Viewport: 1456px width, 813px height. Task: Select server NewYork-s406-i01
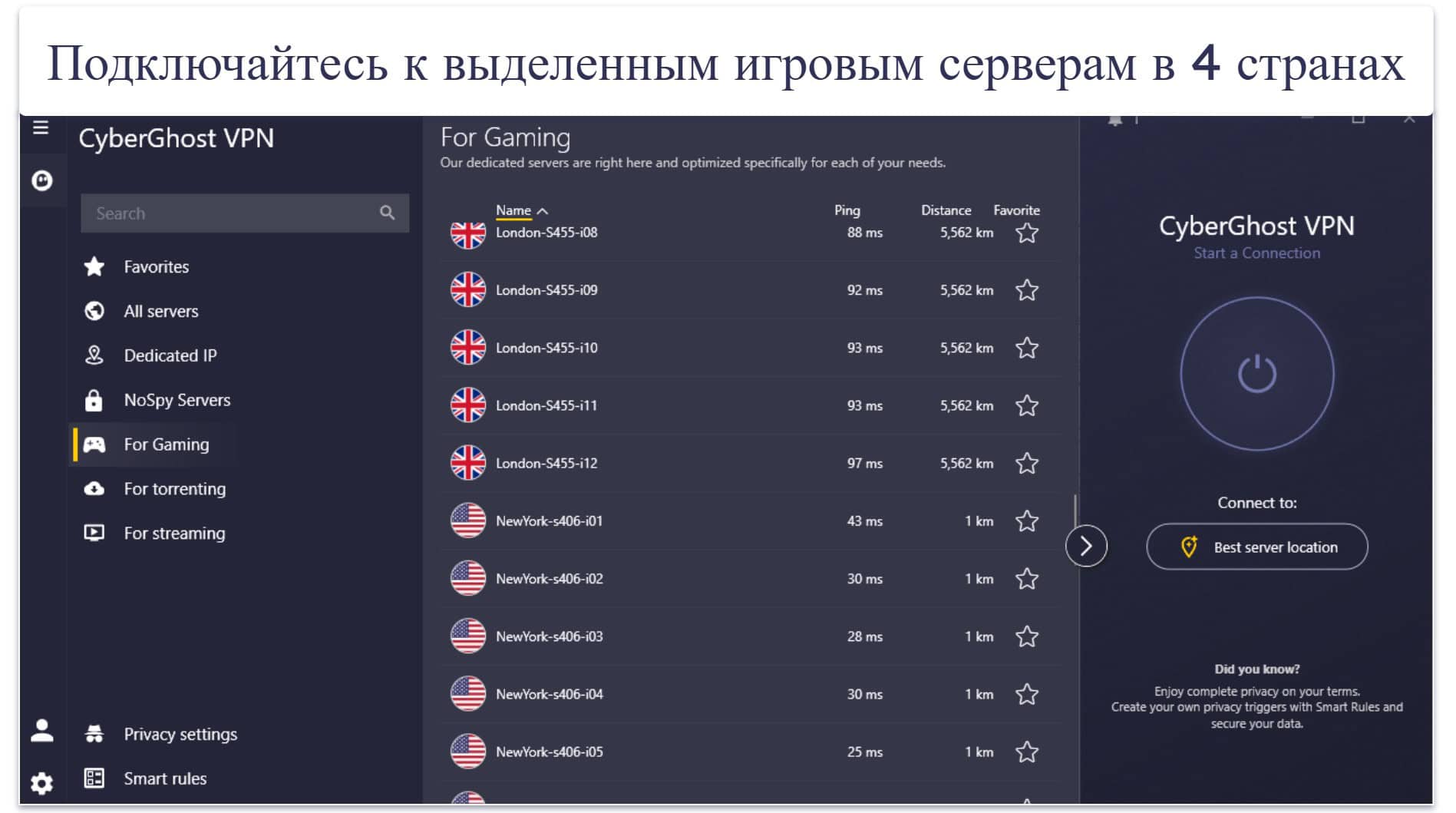tap(751, 521)
